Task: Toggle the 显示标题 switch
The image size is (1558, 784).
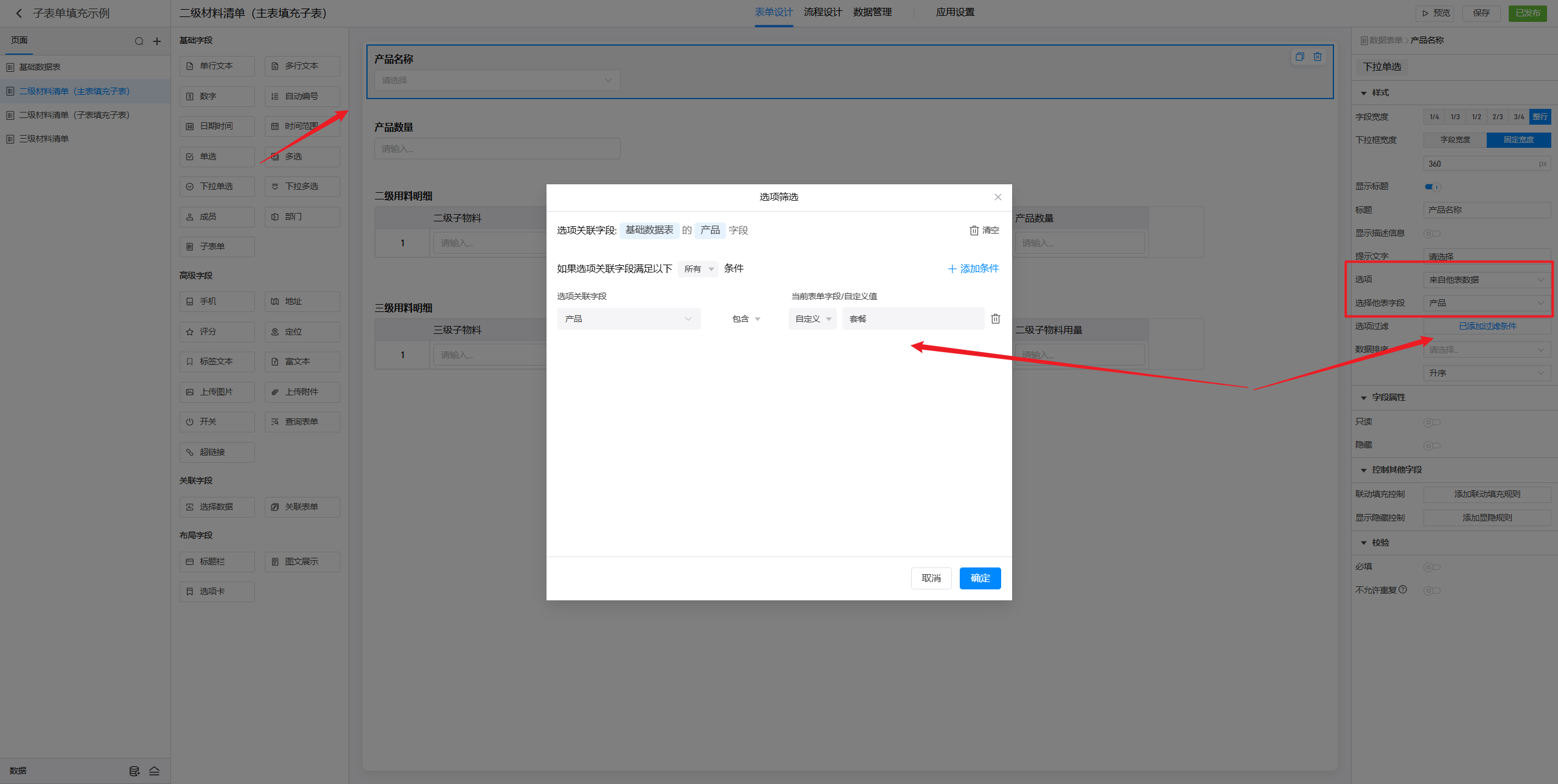Action: [1432, 187]
